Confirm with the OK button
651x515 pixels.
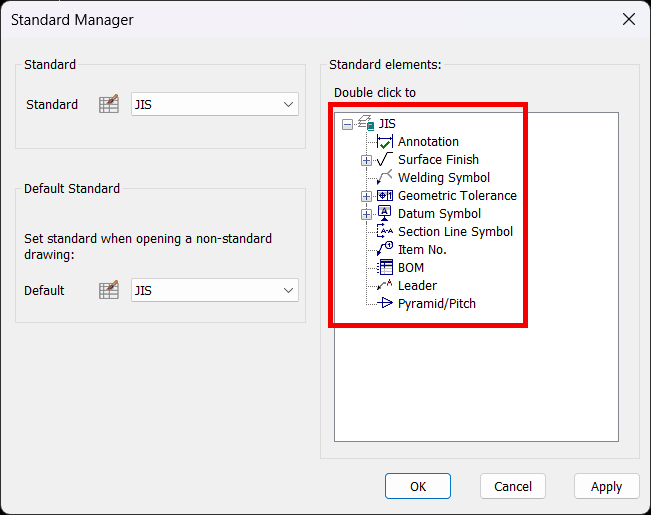tap(418, 486)
